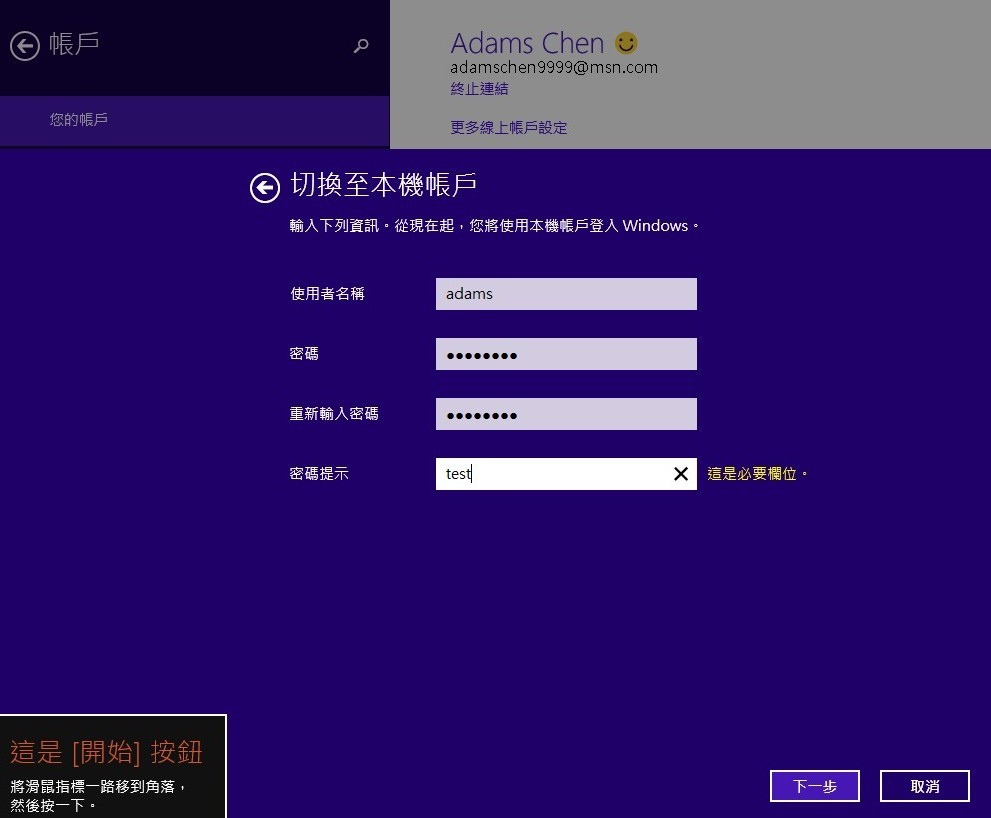The height and width of the screenshot is (818, 991).
Task: Click the smiley face icon next to Adams Chen
Action: tap(626, 43)
